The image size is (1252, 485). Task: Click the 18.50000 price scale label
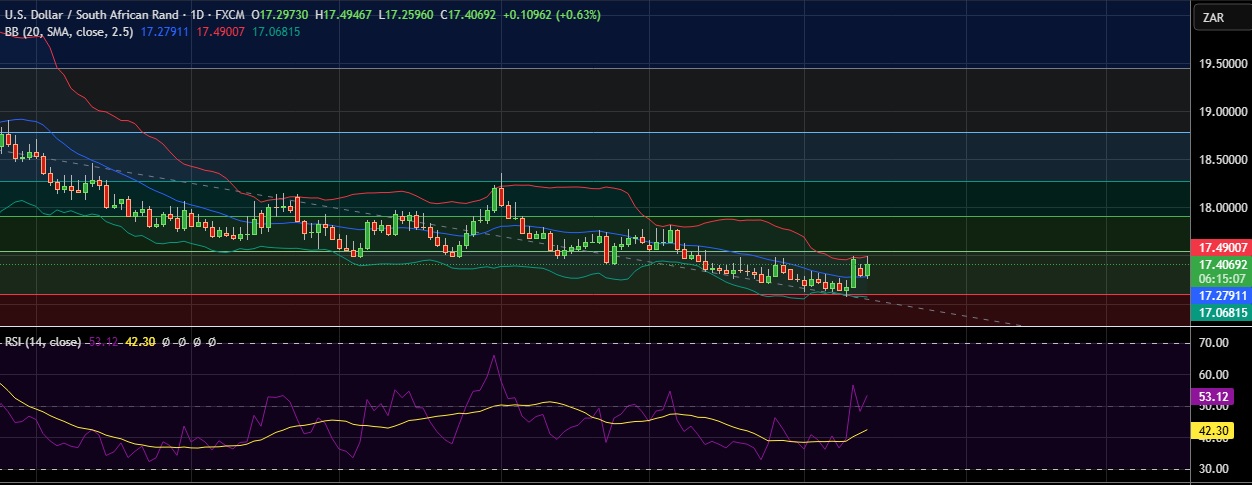[1222, 160]
